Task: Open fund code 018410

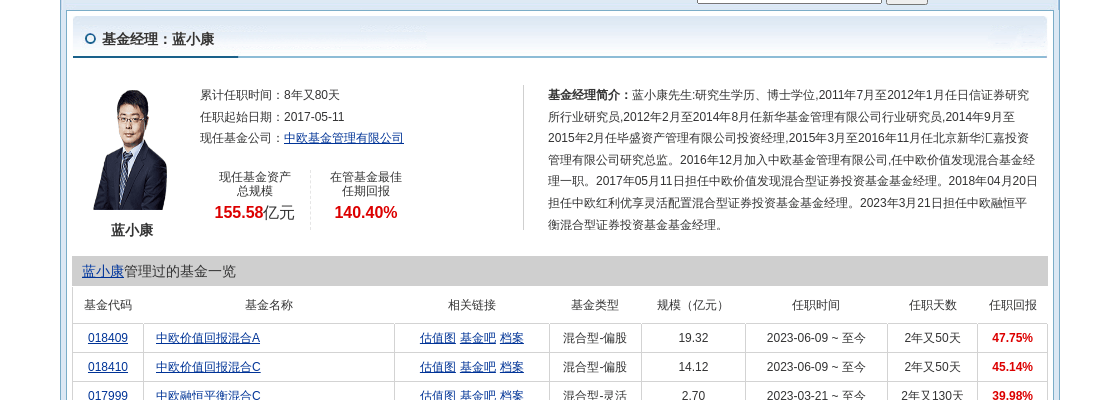Action: tap(108, 367)
